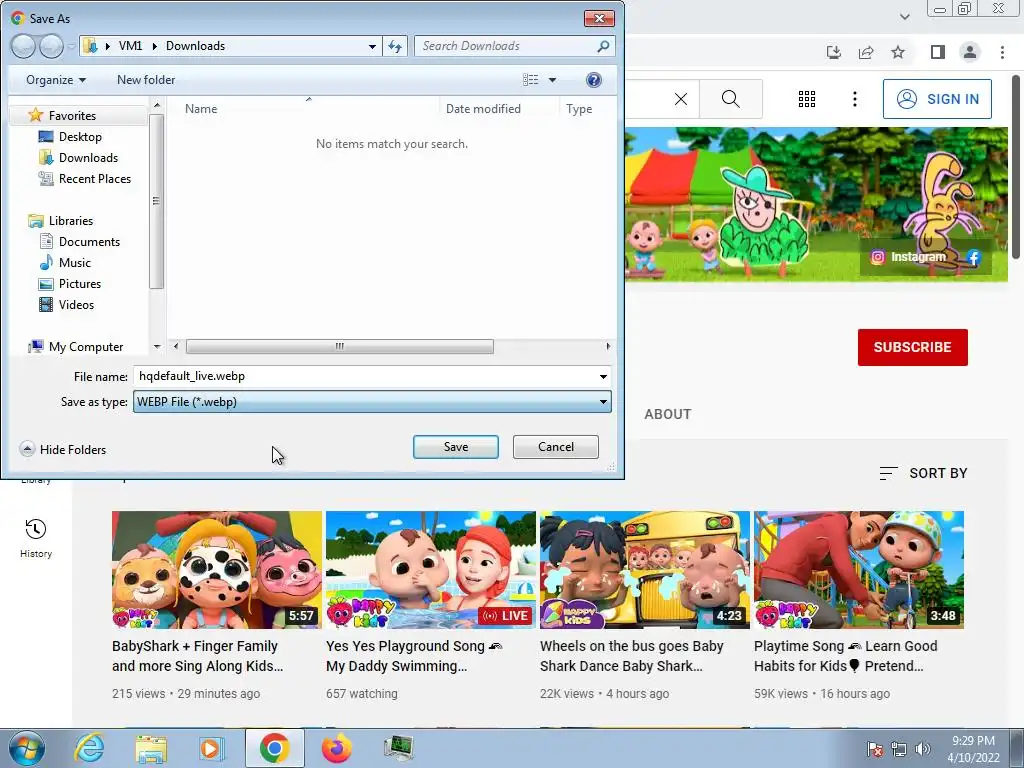This screenshot has width=1024, height=768.
Task: Select Downloads in the navigation pane
Action: (x=88, y=157)
